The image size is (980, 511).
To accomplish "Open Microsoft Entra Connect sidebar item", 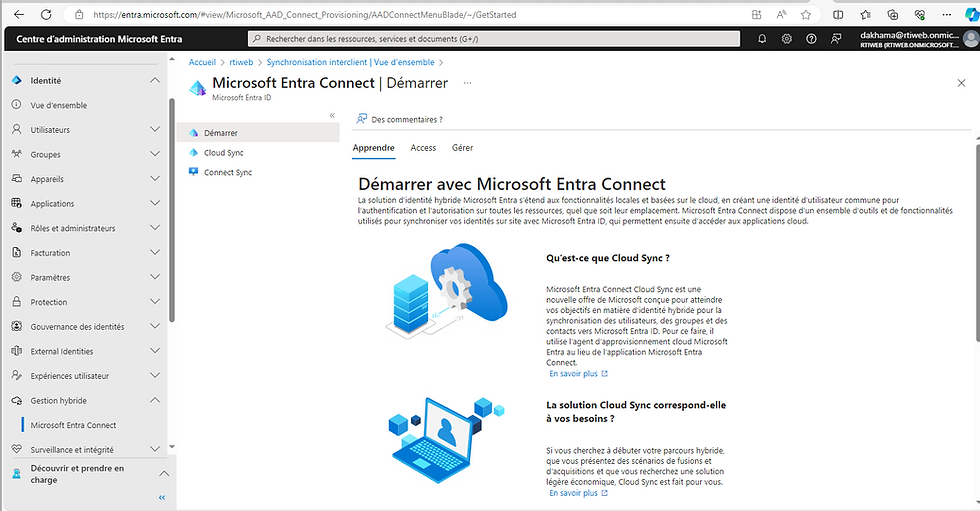I will click(x=73, y=425).
